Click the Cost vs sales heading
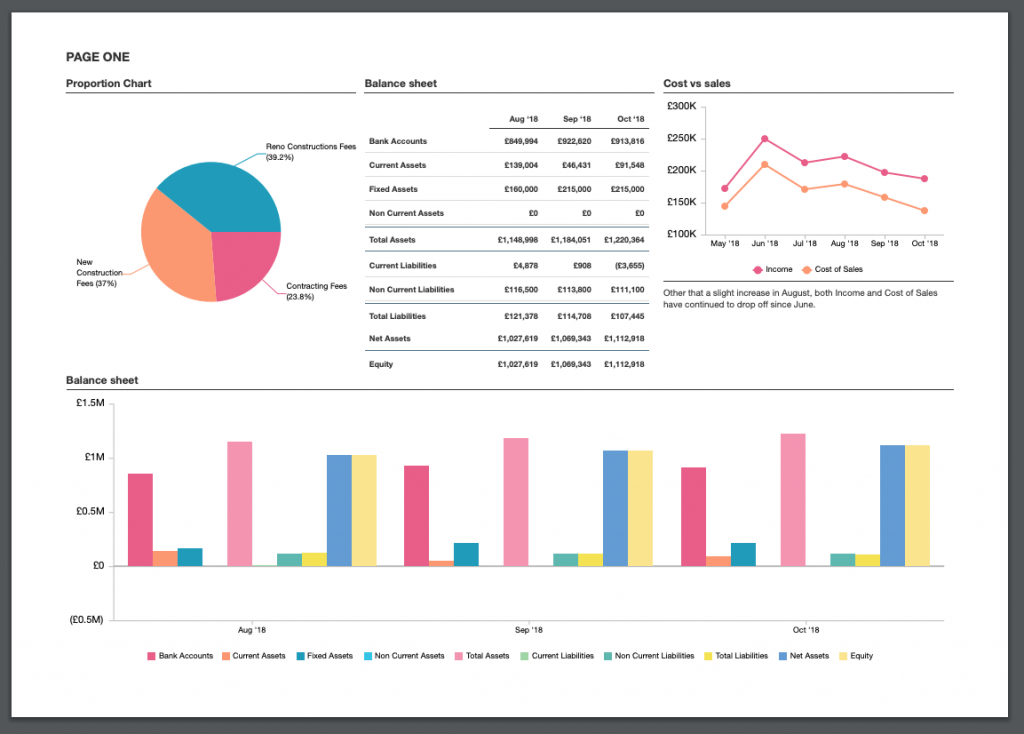The width and height of the screenshot is (1024, 734). (697, 83)
